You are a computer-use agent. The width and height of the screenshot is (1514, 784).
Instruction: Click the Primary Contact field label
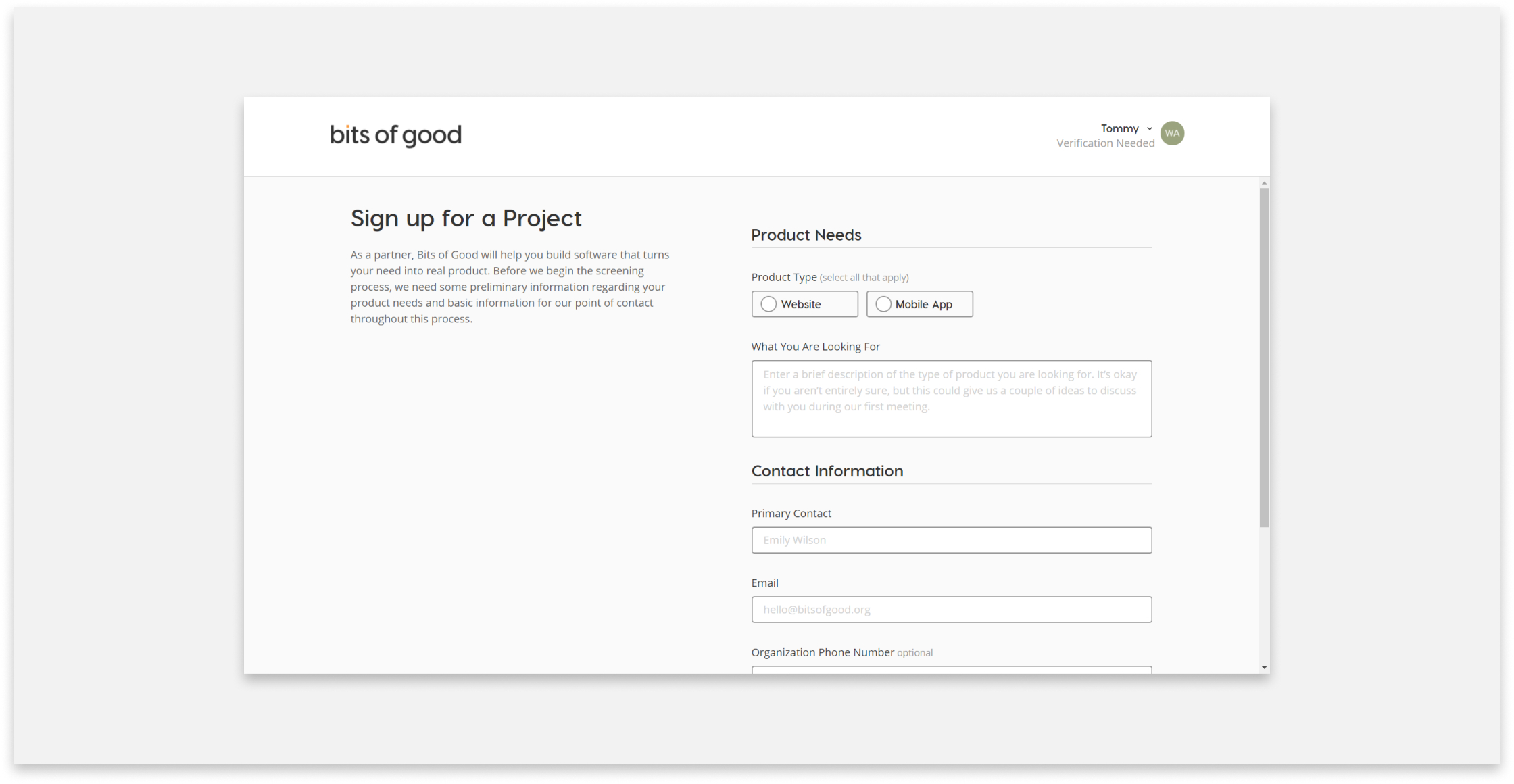click(791, 514)
